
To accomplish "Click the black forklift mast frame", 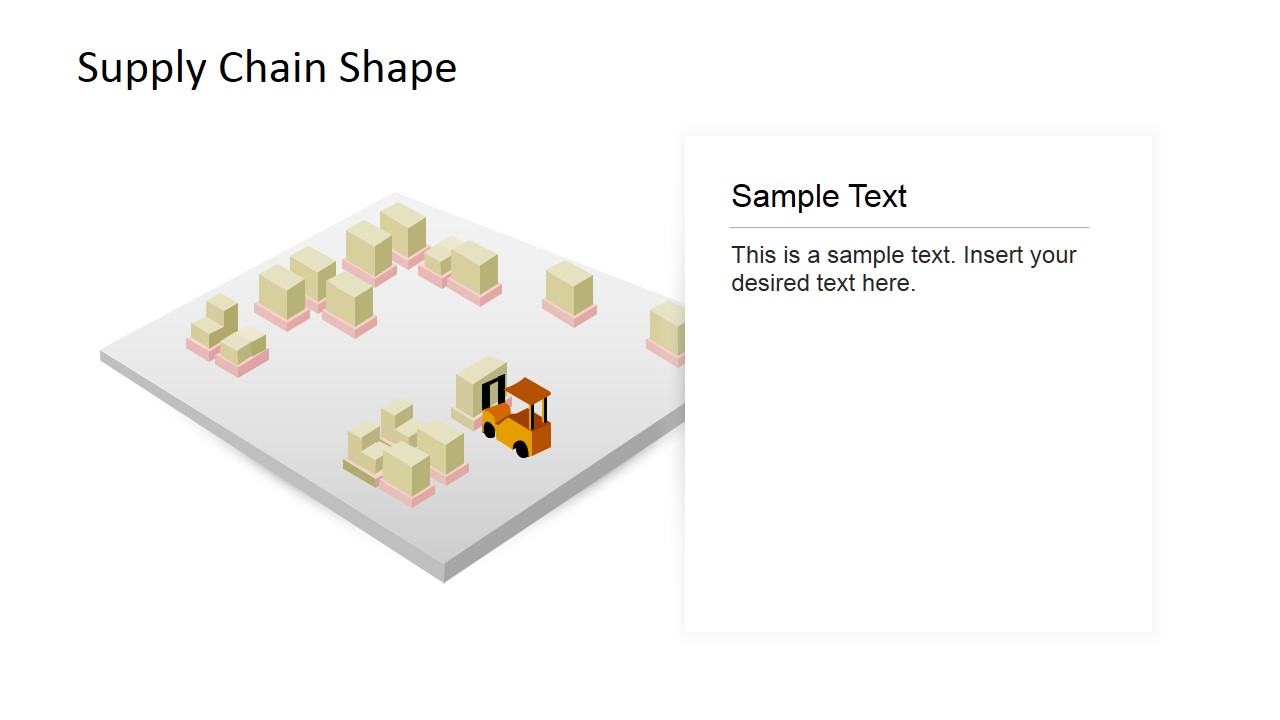I will pyautogui.click(x=493, y=391).
